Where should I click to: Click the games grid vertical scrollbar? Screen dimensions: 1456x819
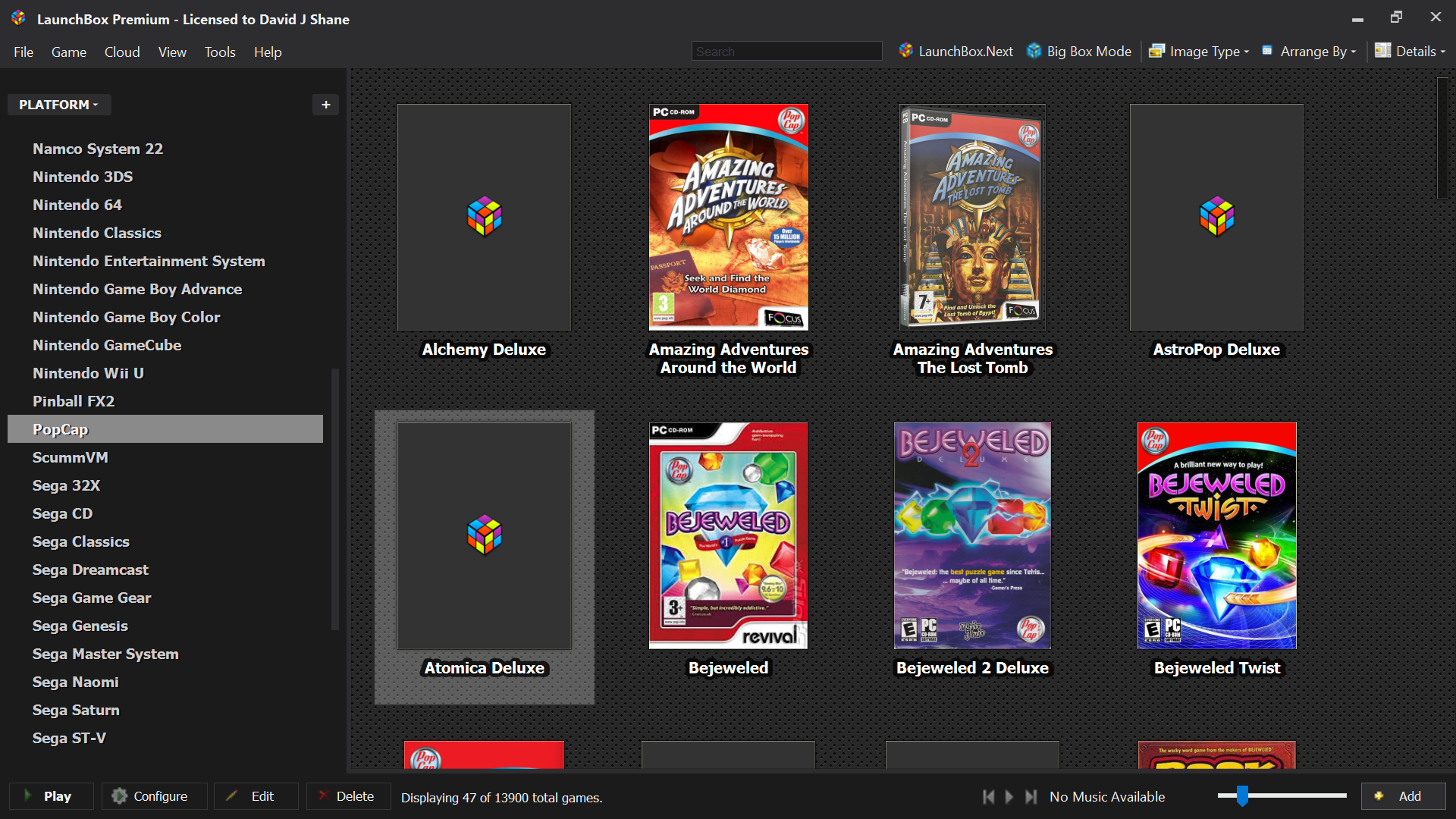(x=1442, y=138)
